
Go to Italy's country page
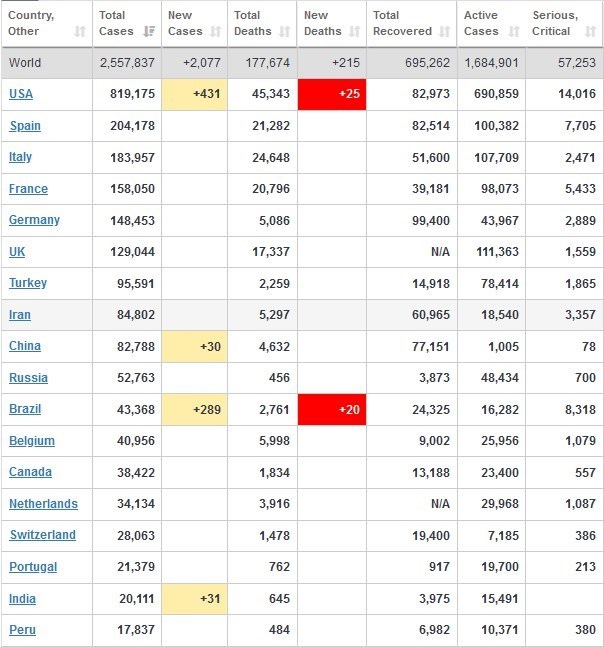point(20,157)
